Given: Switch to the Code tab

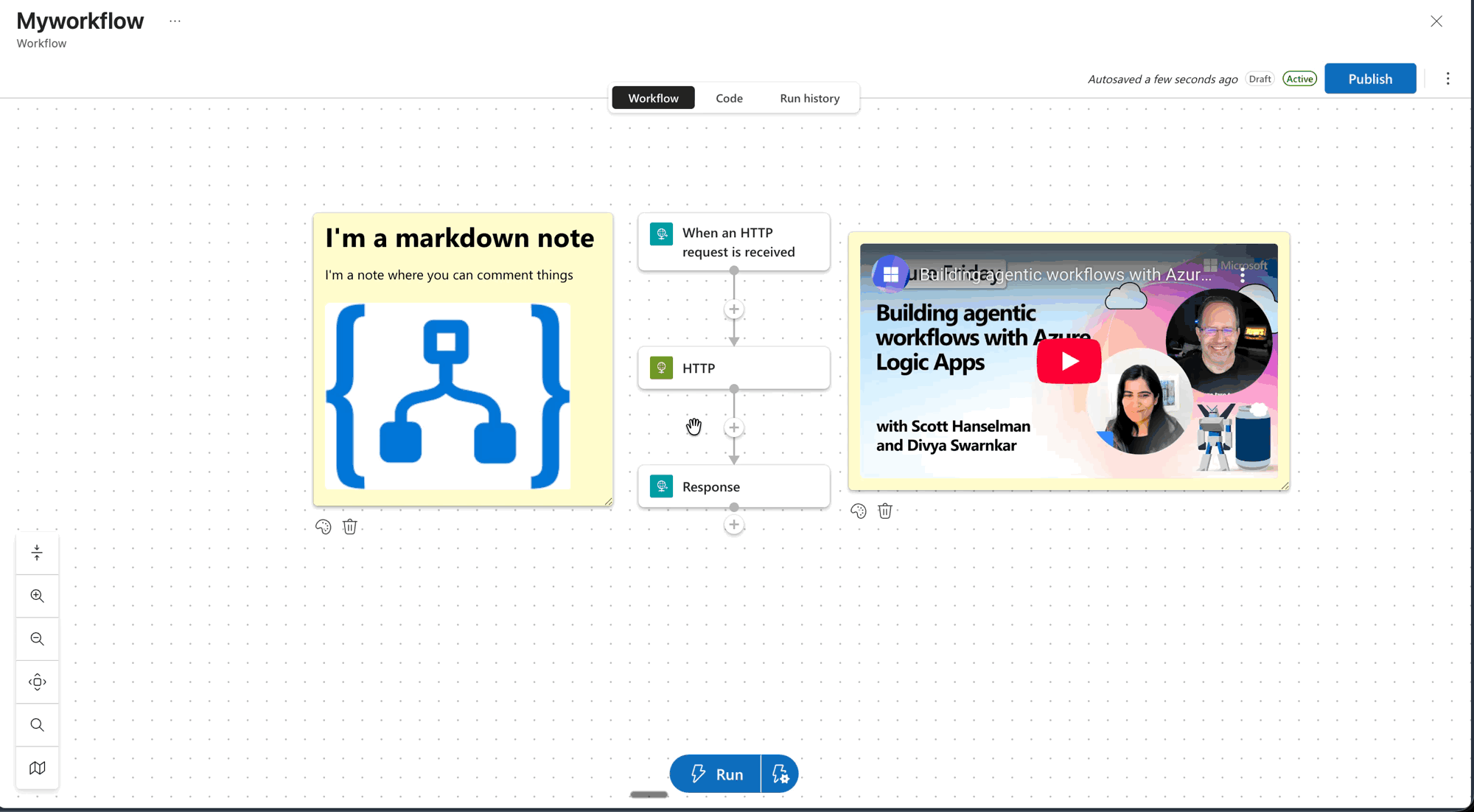Looking at the screenshot, I should coord(729,98).
